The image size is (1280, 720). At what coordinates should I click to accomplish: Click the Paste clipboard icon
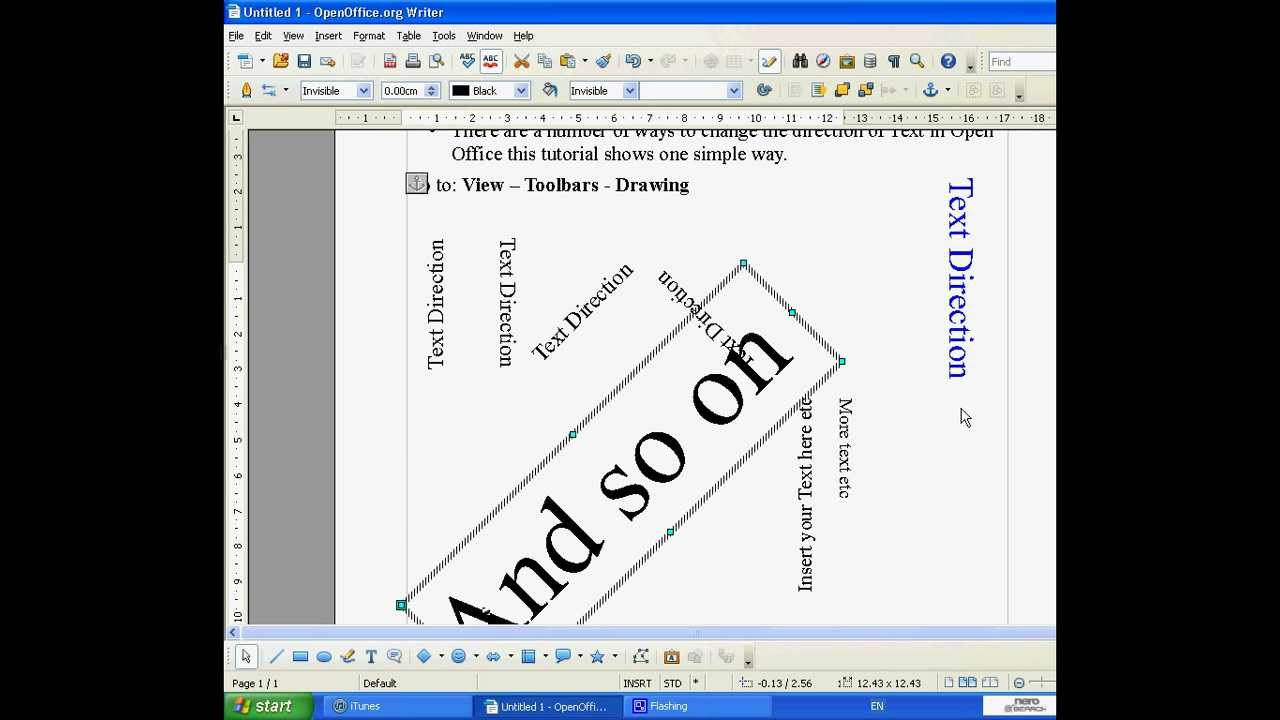[x=568, y=62]
